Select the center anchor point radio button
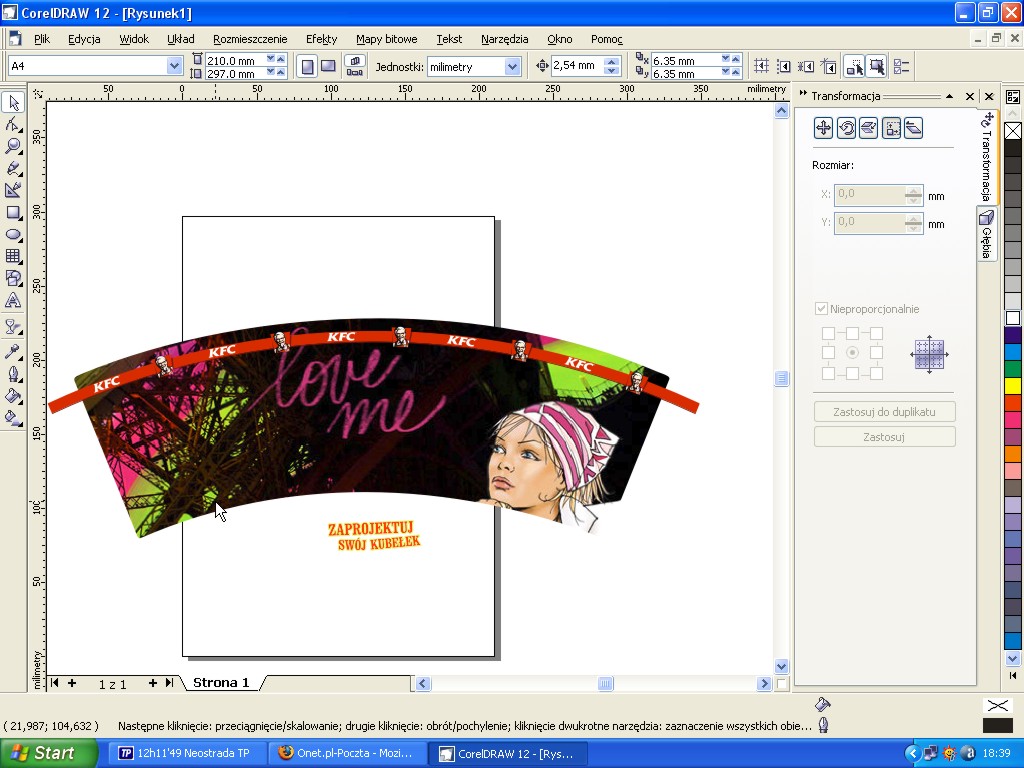Screen dimensions: 1024x768 tap(852, 353)
